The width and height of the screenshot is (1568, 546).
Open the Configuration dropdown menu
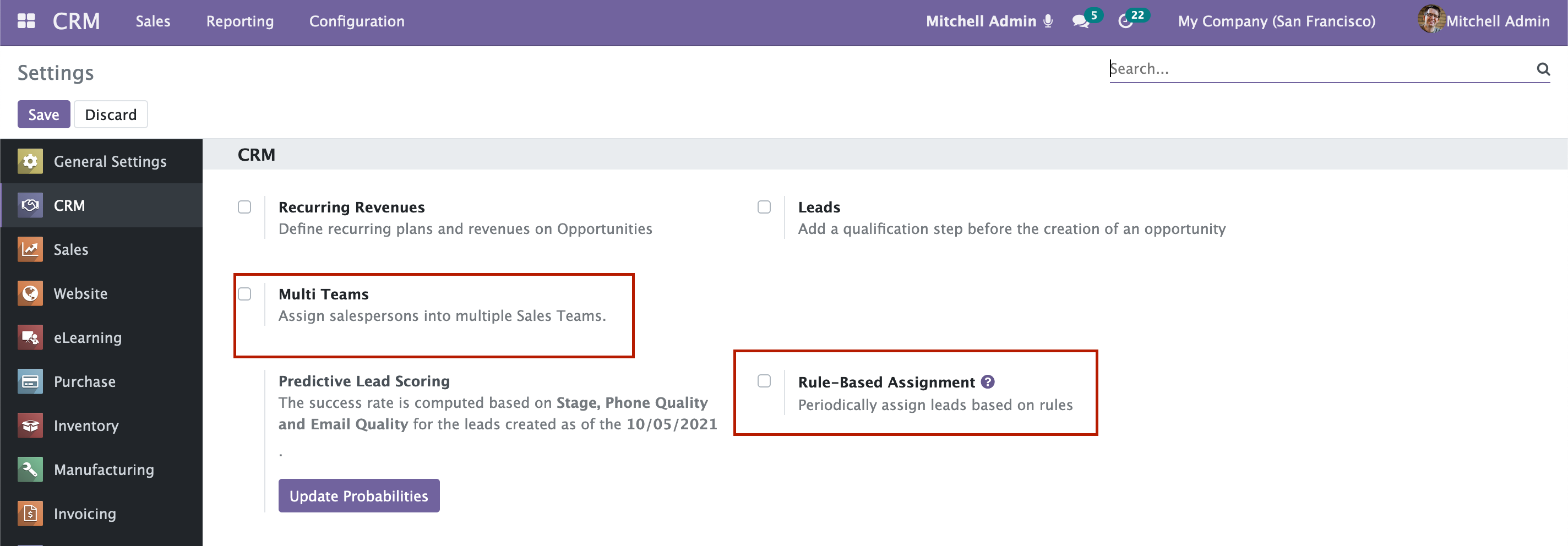pyautogui.click(x=357, y=21)
